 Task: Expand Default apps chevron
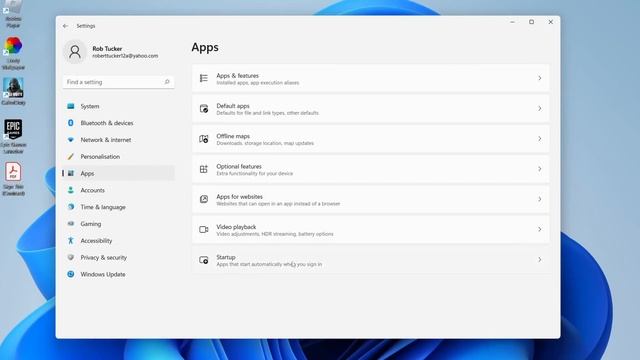[x=540, y=108]
